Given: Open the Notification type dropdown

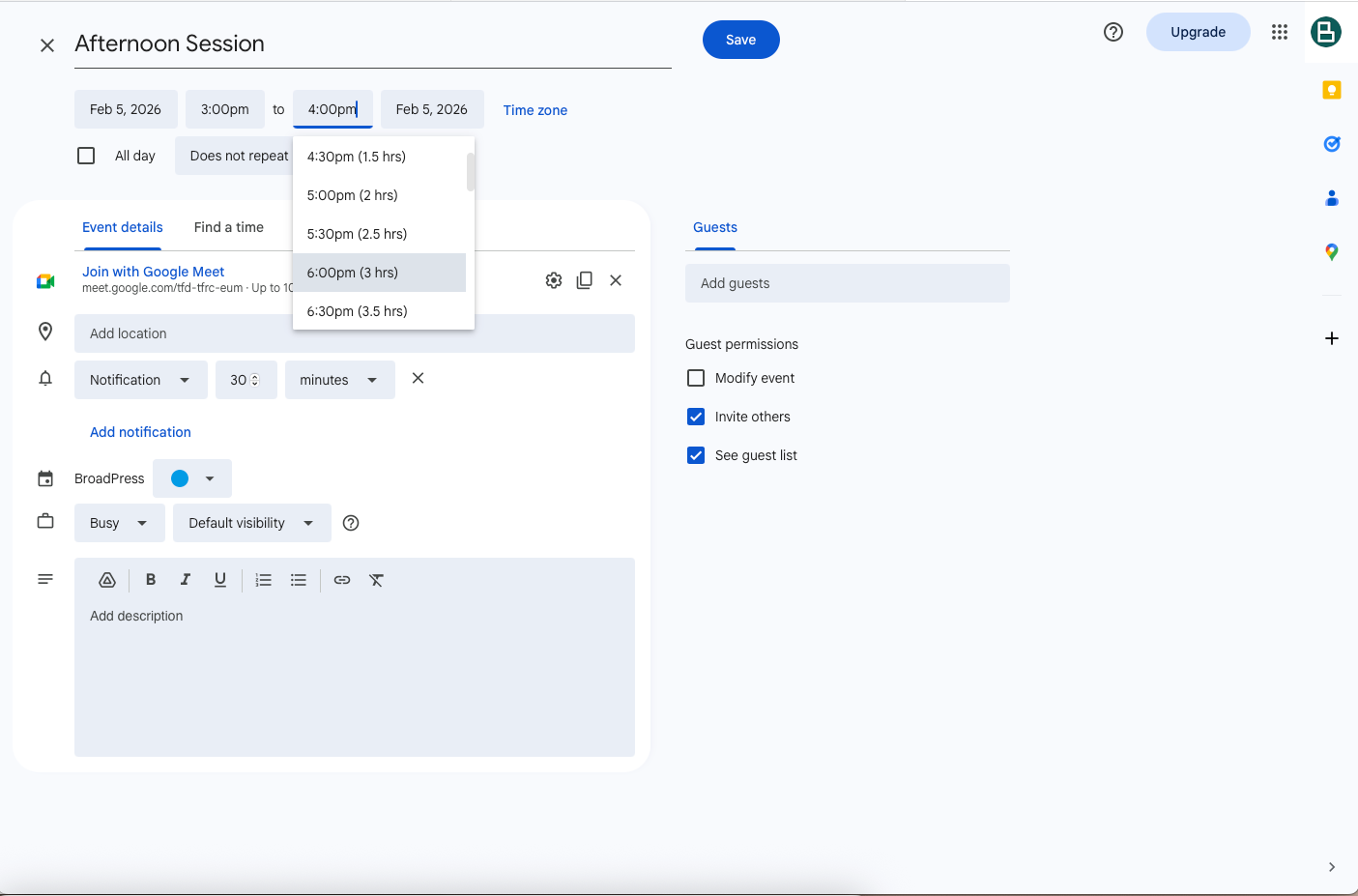Looking at the screenshot, I should 141,380.
